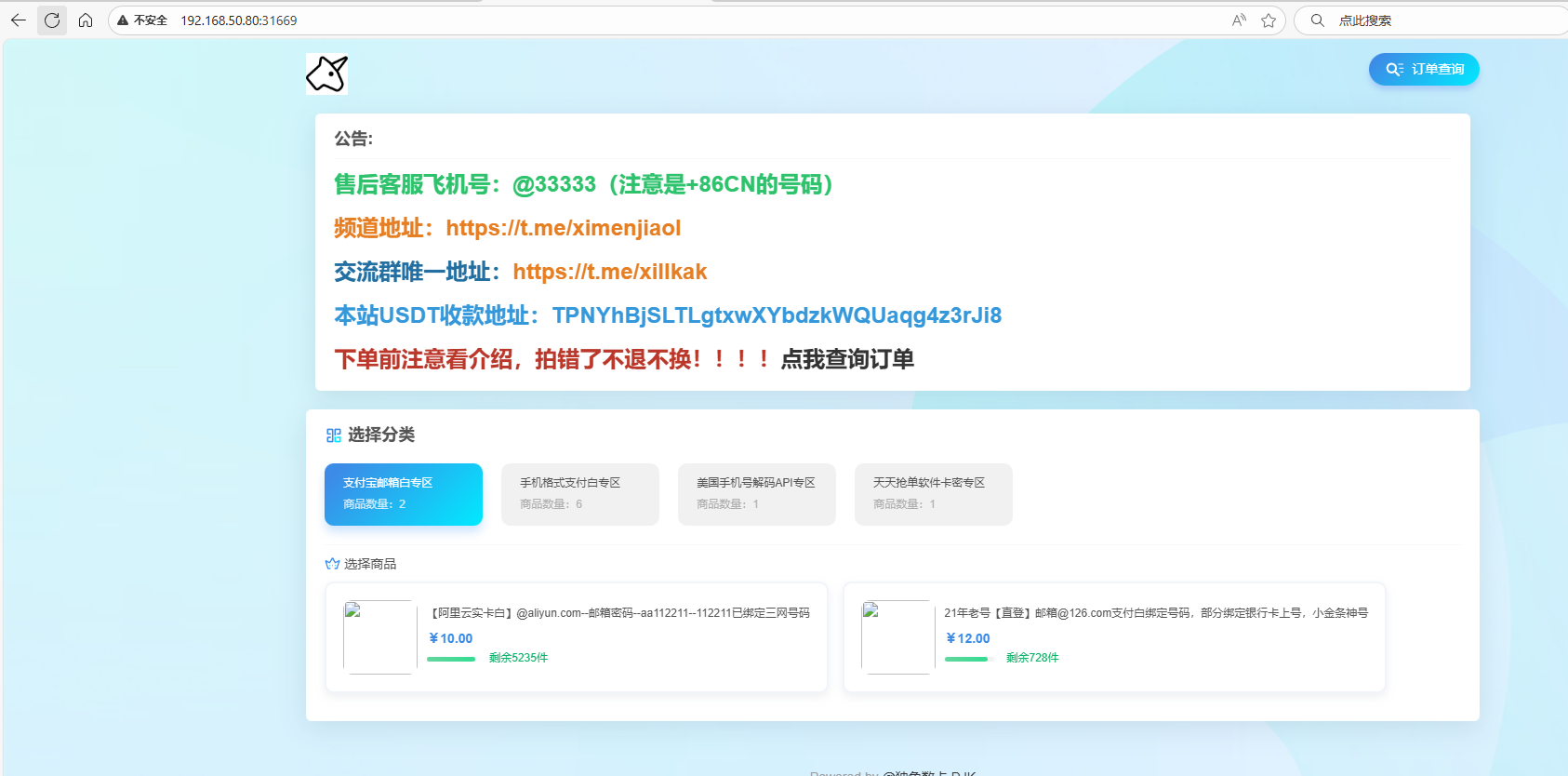Go back to the previous page
1568x776 pixels.
pyautogui.click(x=19, y=20)
